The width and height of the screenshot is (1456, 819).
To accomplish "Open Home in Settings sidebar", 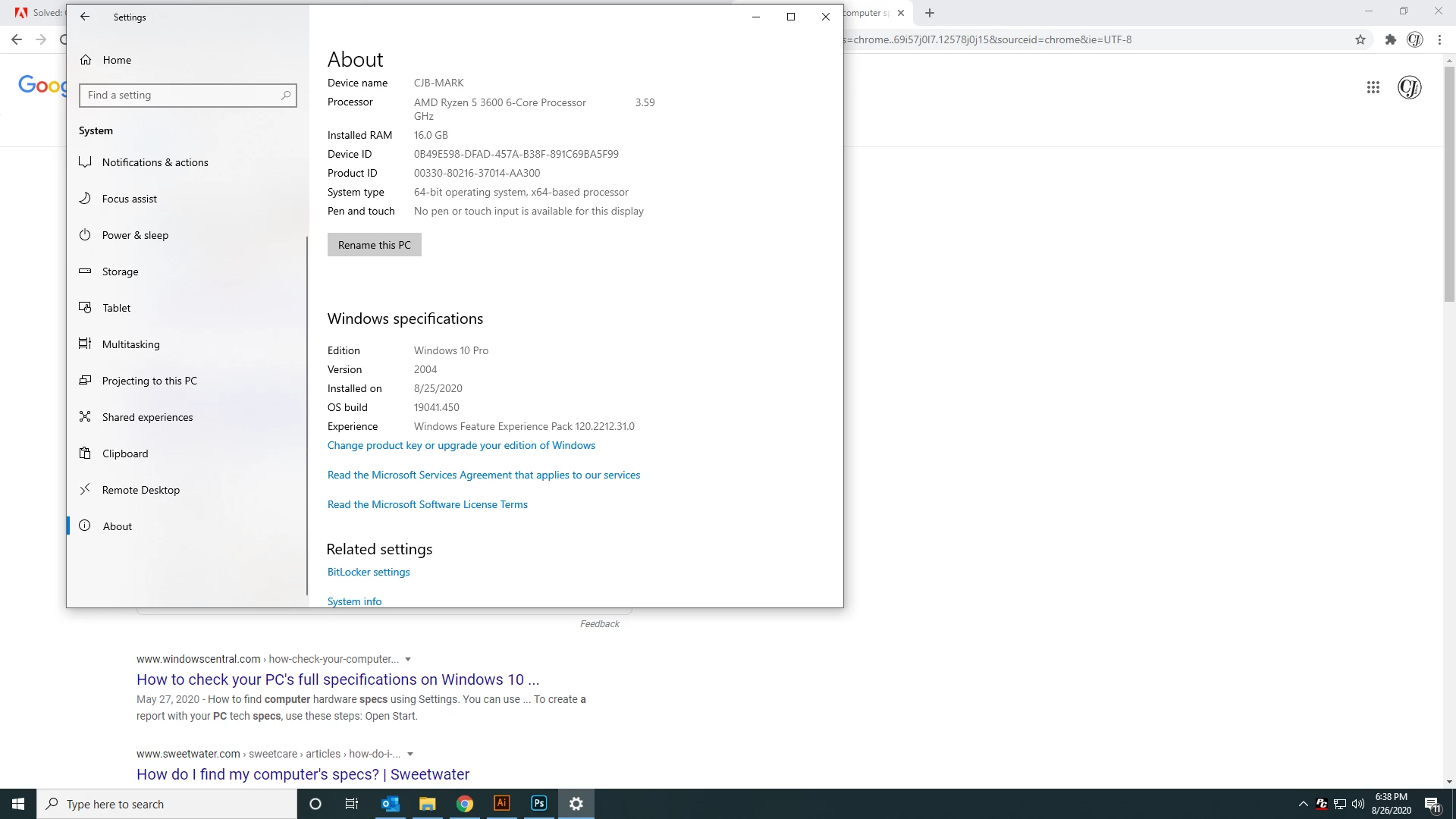I will click(117, 60).
